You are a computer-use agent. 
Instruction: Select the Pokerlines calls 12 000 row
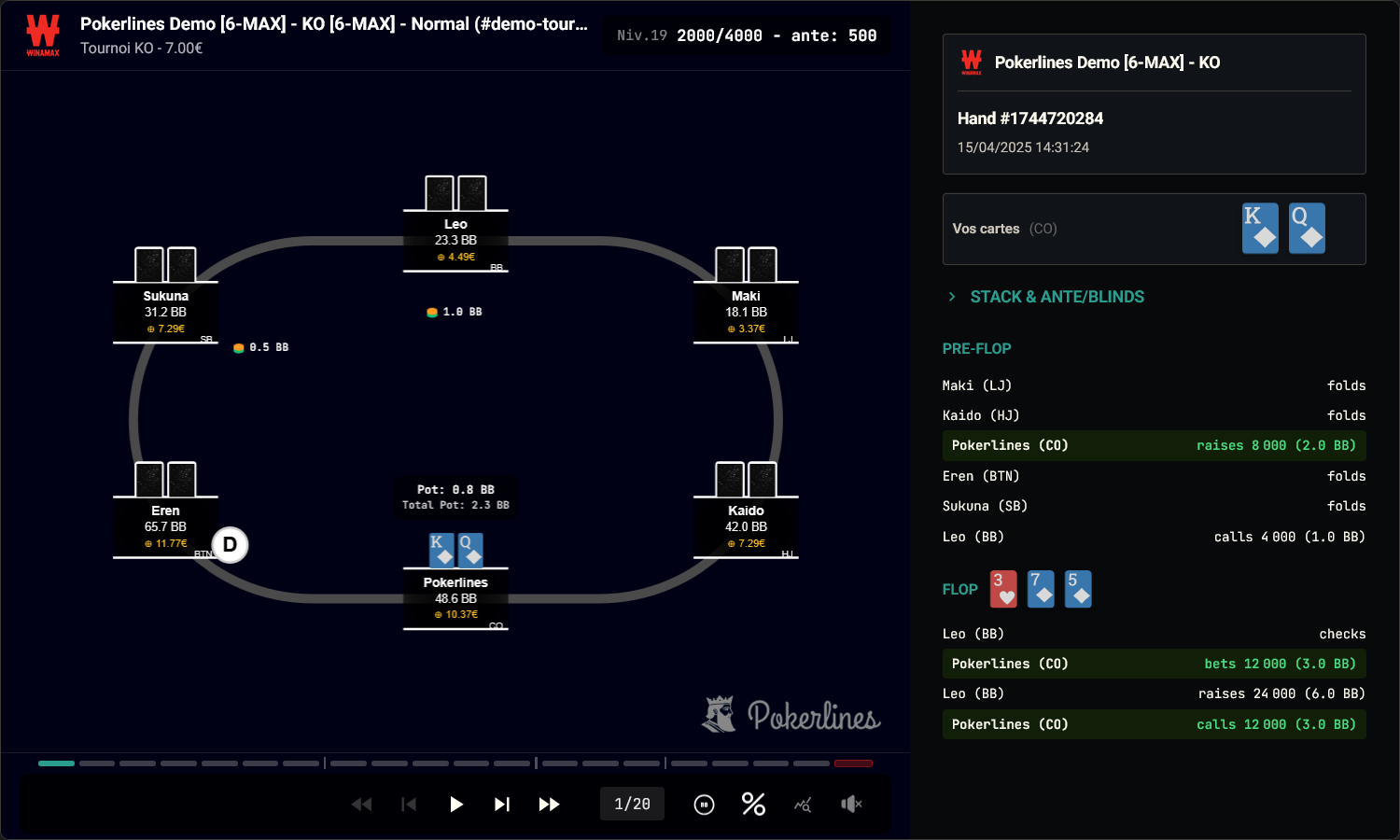1155,724
